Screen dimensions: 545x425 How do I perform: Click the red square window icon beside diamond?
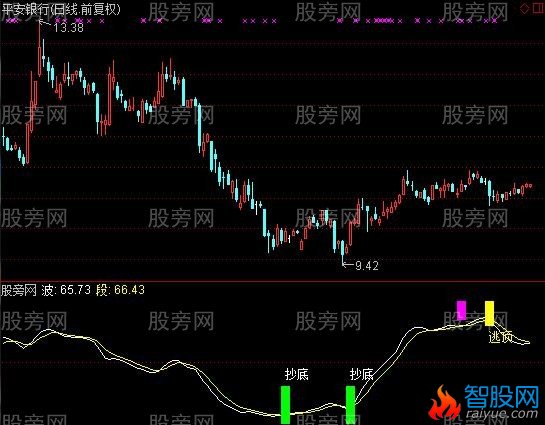[539, 8]
